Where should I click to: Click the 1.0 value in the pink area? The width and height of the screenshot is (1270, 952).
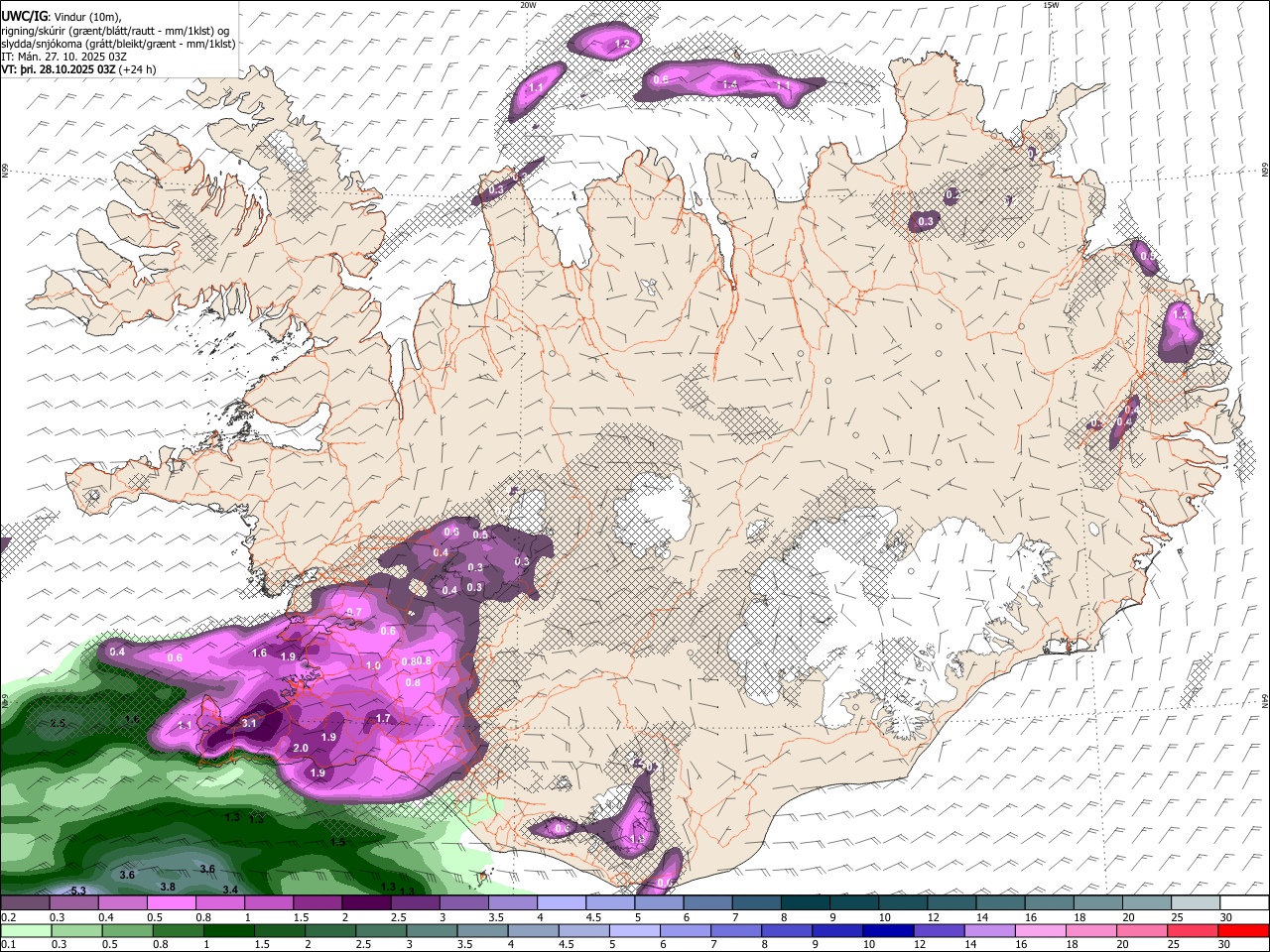pos(373,666)
